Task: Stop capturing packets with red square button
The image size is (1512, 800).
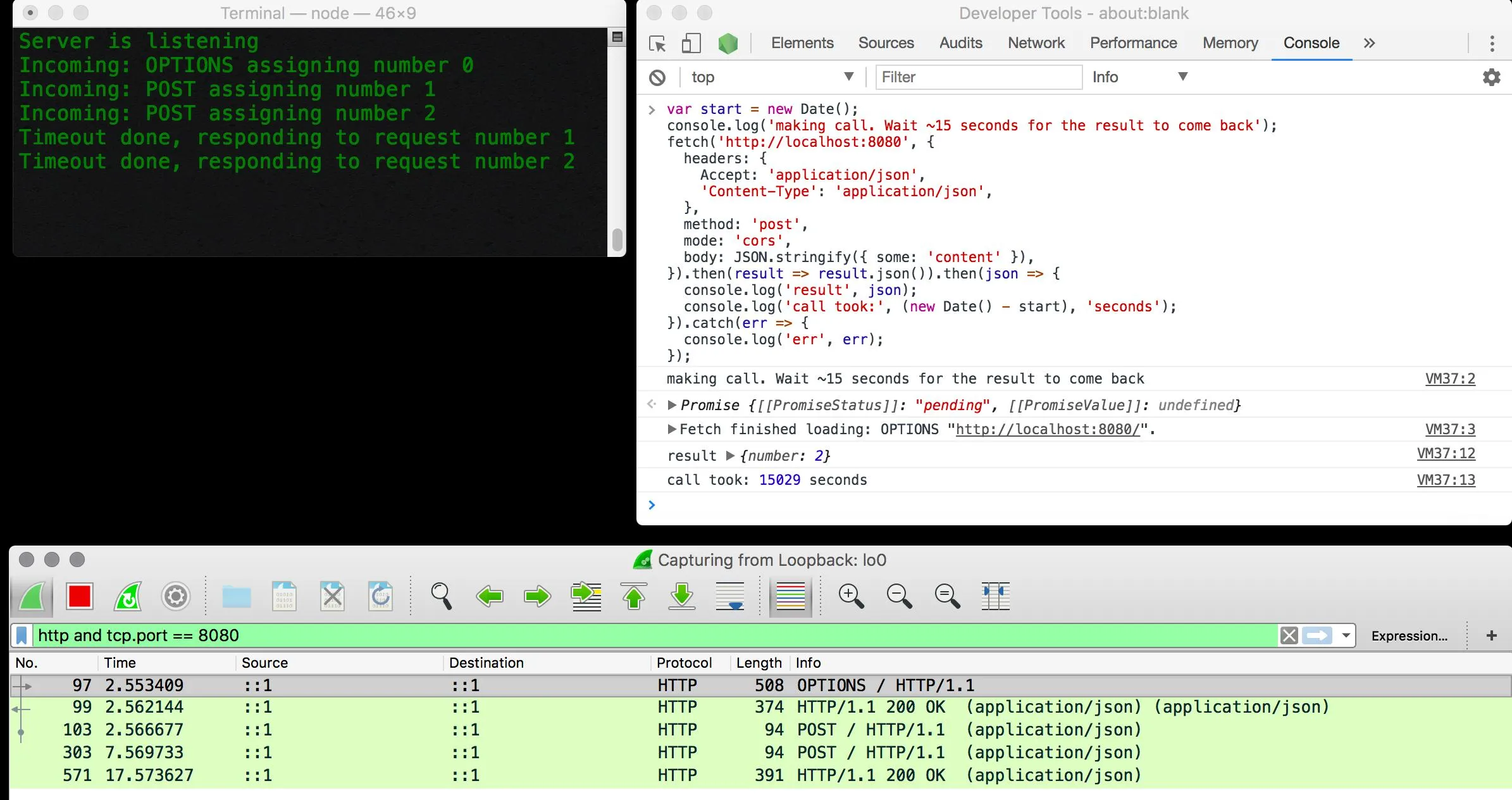Action: 80,596
